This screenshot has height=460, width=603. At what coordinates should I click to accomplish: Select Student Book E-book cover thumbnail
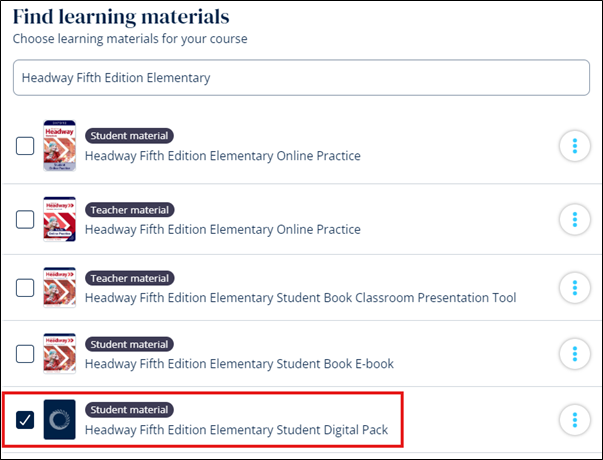click(x=60, y=353)
